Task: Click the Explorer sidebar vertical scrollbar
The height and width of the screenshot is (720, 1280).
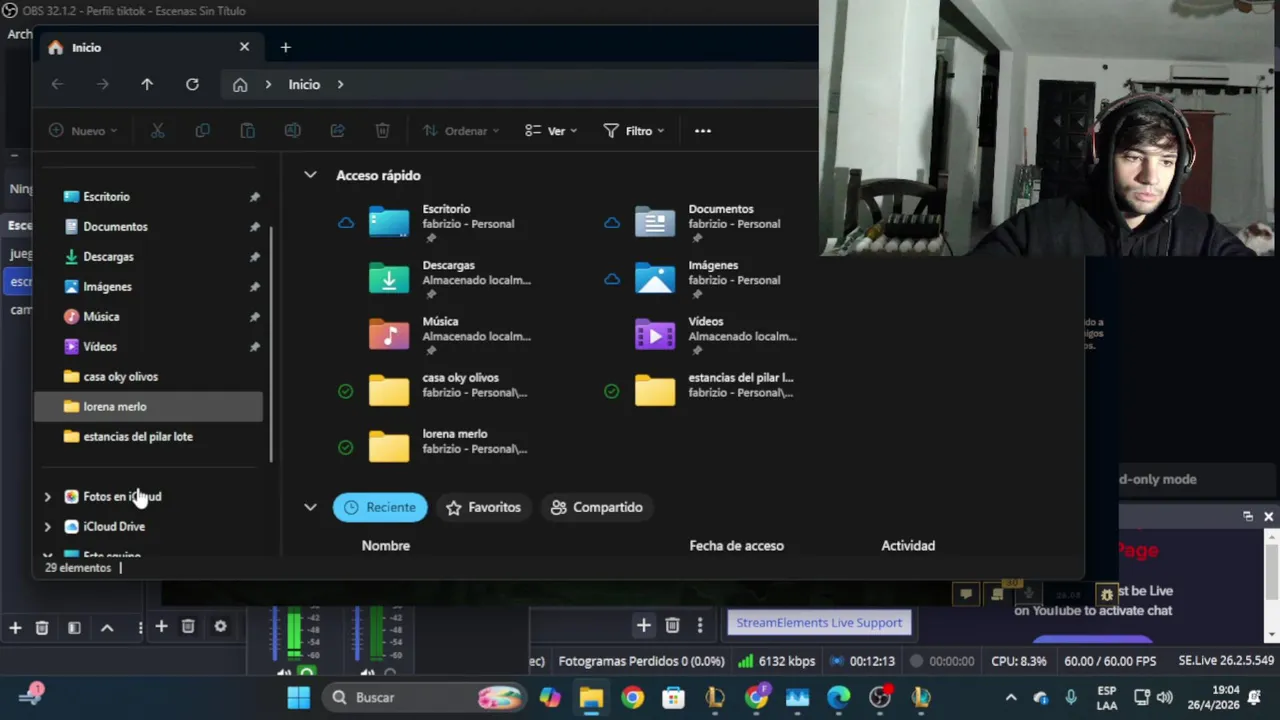Action: tap(271, 343)
